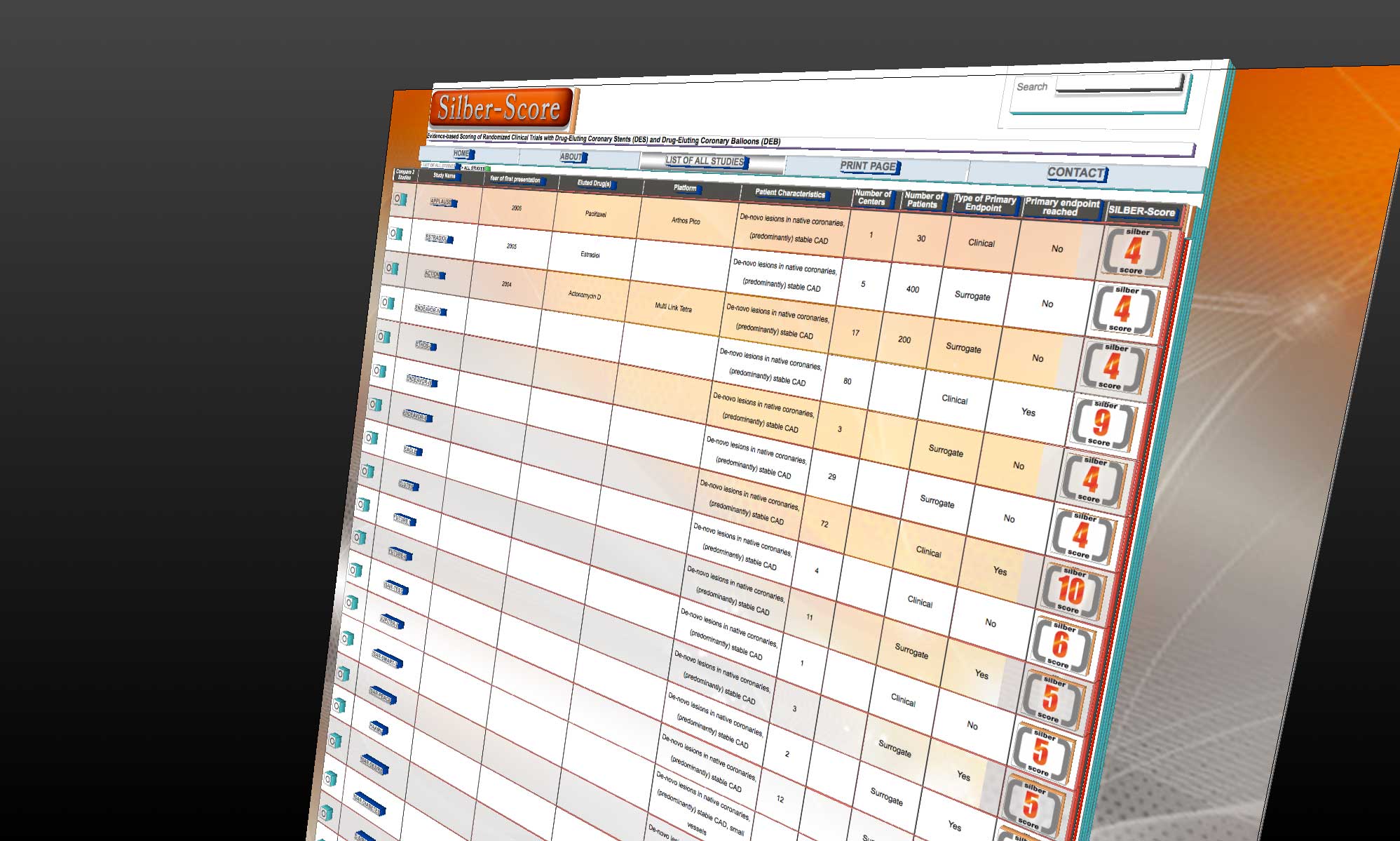Sort by Study Name column header
This screenshot has height=841, width=1400.
pos(446,176)
